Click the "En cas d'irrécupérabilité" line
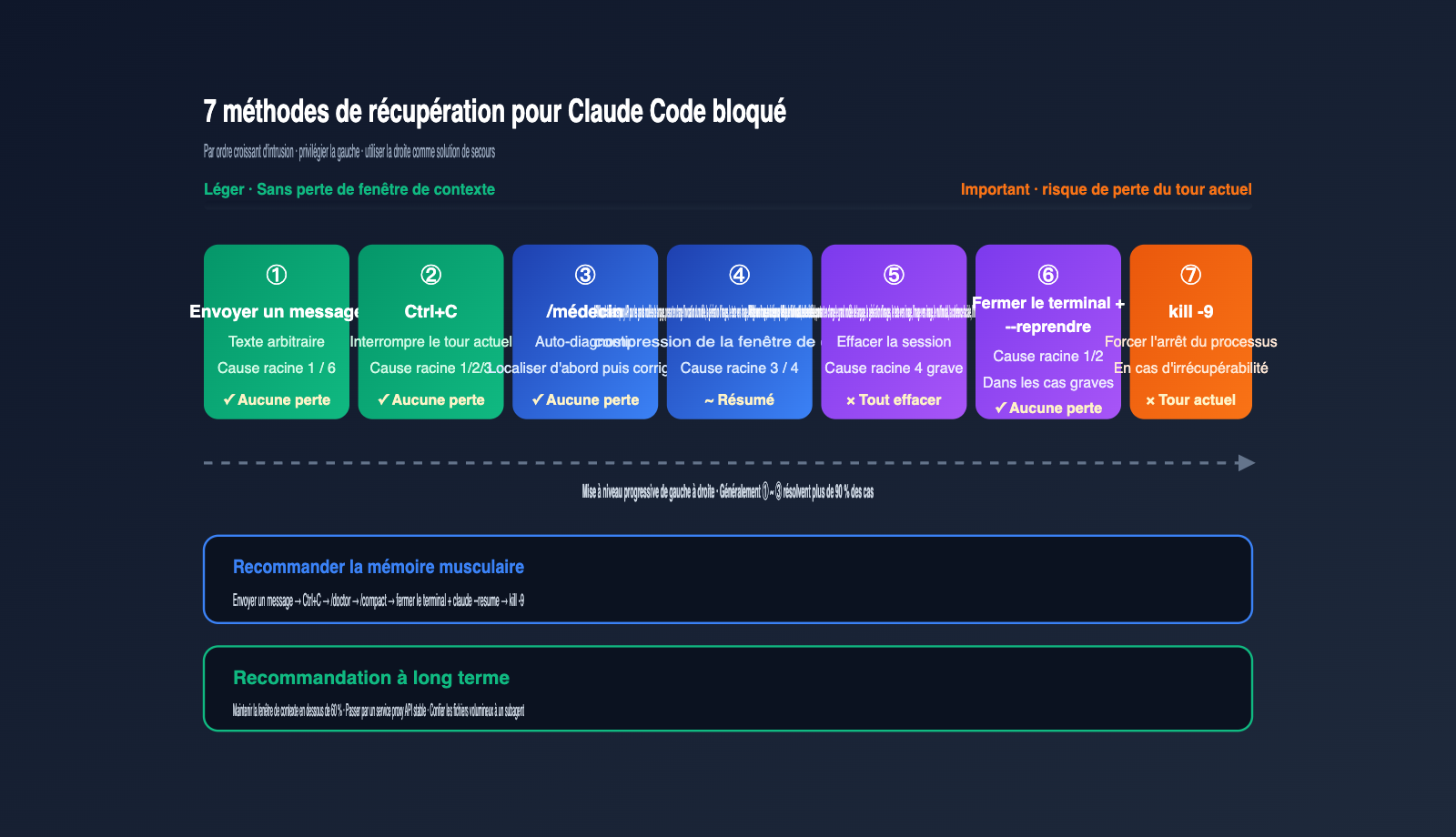Screen dimensions: 1456x837 (1191, 368)
